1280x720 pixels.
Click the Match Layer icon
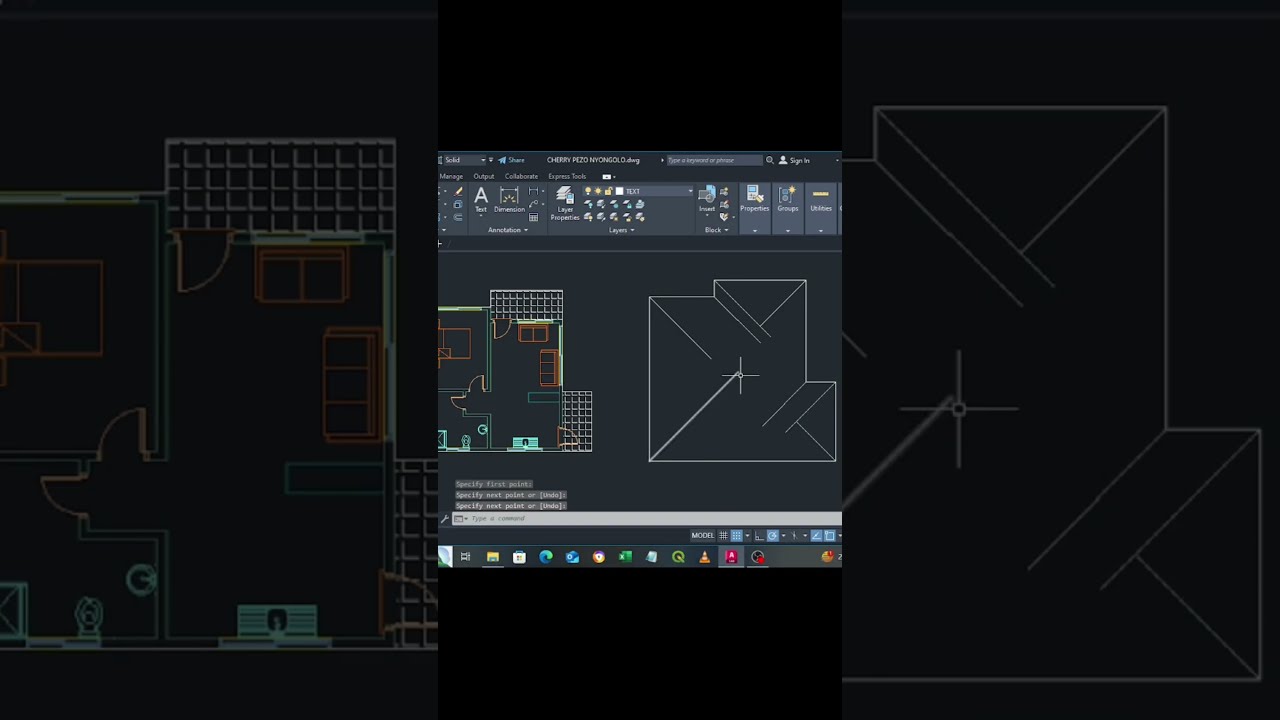[x=640, y=217]
